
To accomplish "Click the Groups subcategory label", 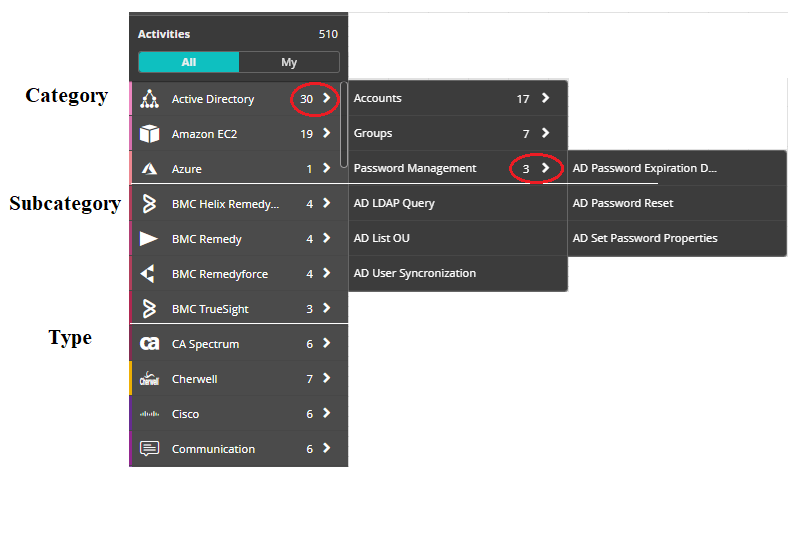I will tap(373, 133).
